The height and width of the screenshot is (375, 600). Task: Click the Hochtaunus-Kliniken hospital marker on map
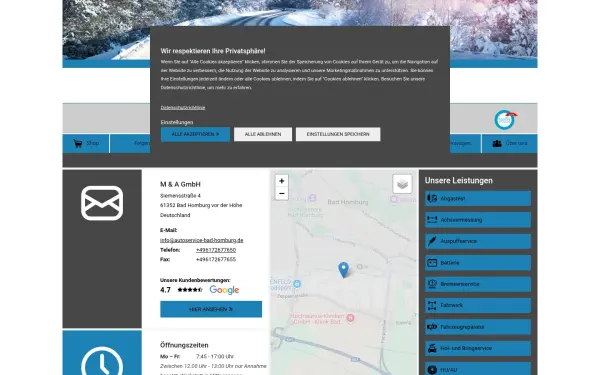click(350, 318)
